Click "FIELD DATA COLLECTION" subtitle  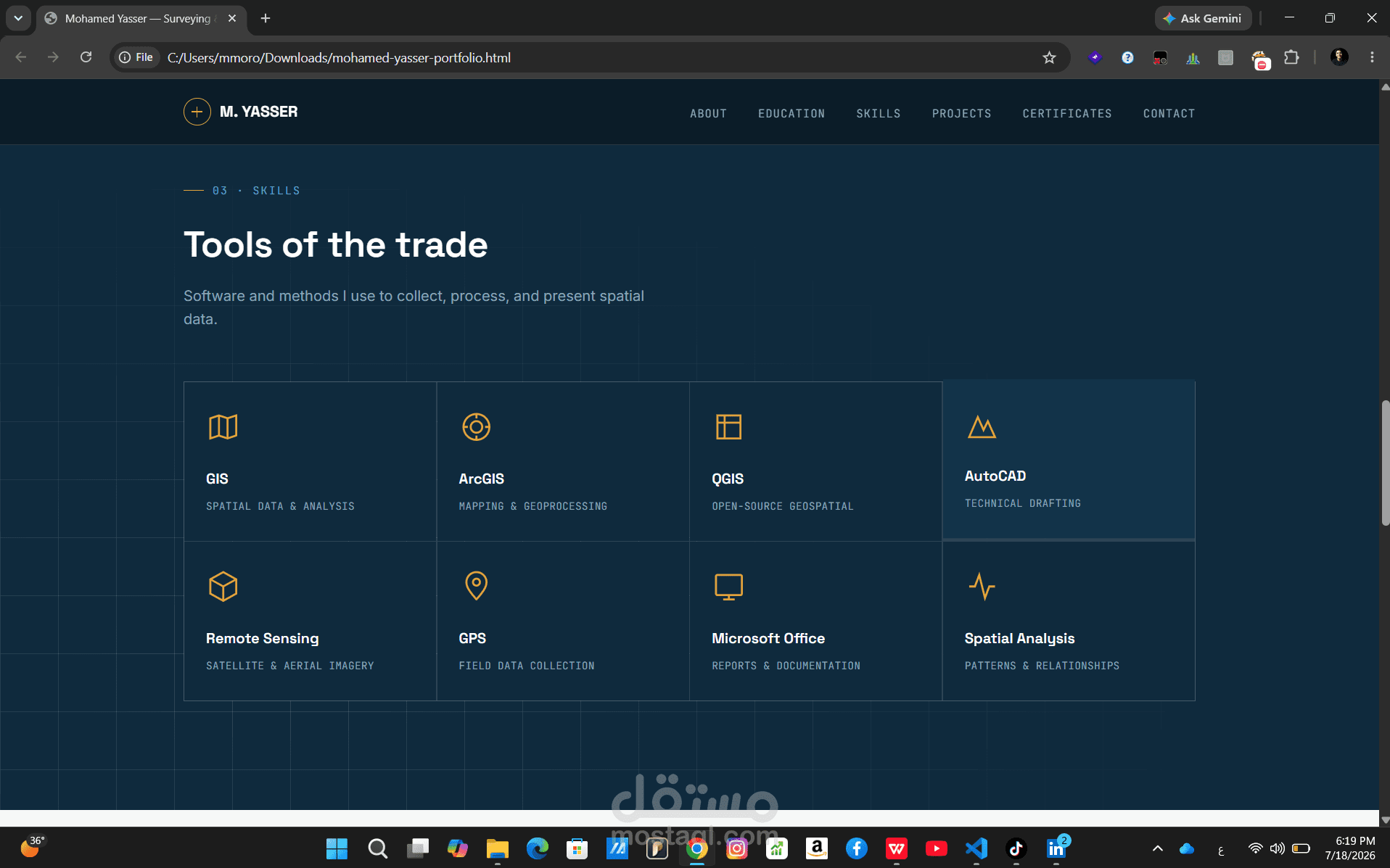(x=526, y=666)
